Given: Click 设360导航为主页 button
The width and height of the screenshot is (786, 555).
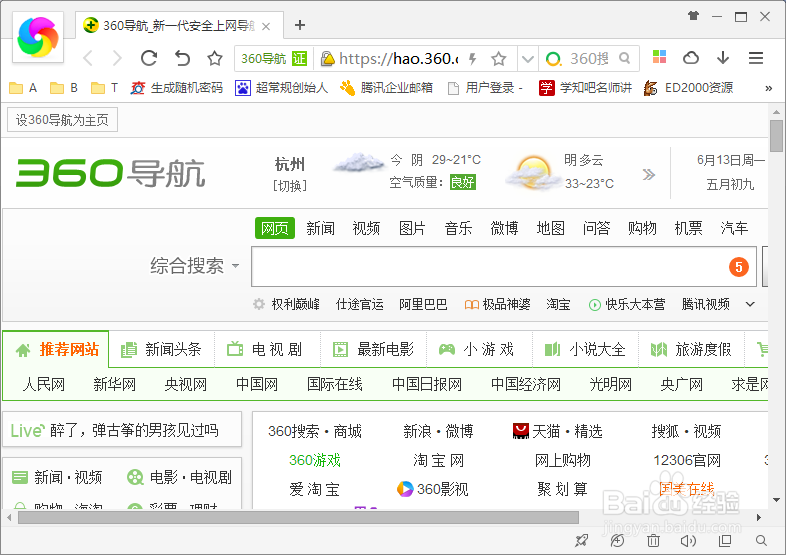Looking at the screenshot, I should 62,120.
